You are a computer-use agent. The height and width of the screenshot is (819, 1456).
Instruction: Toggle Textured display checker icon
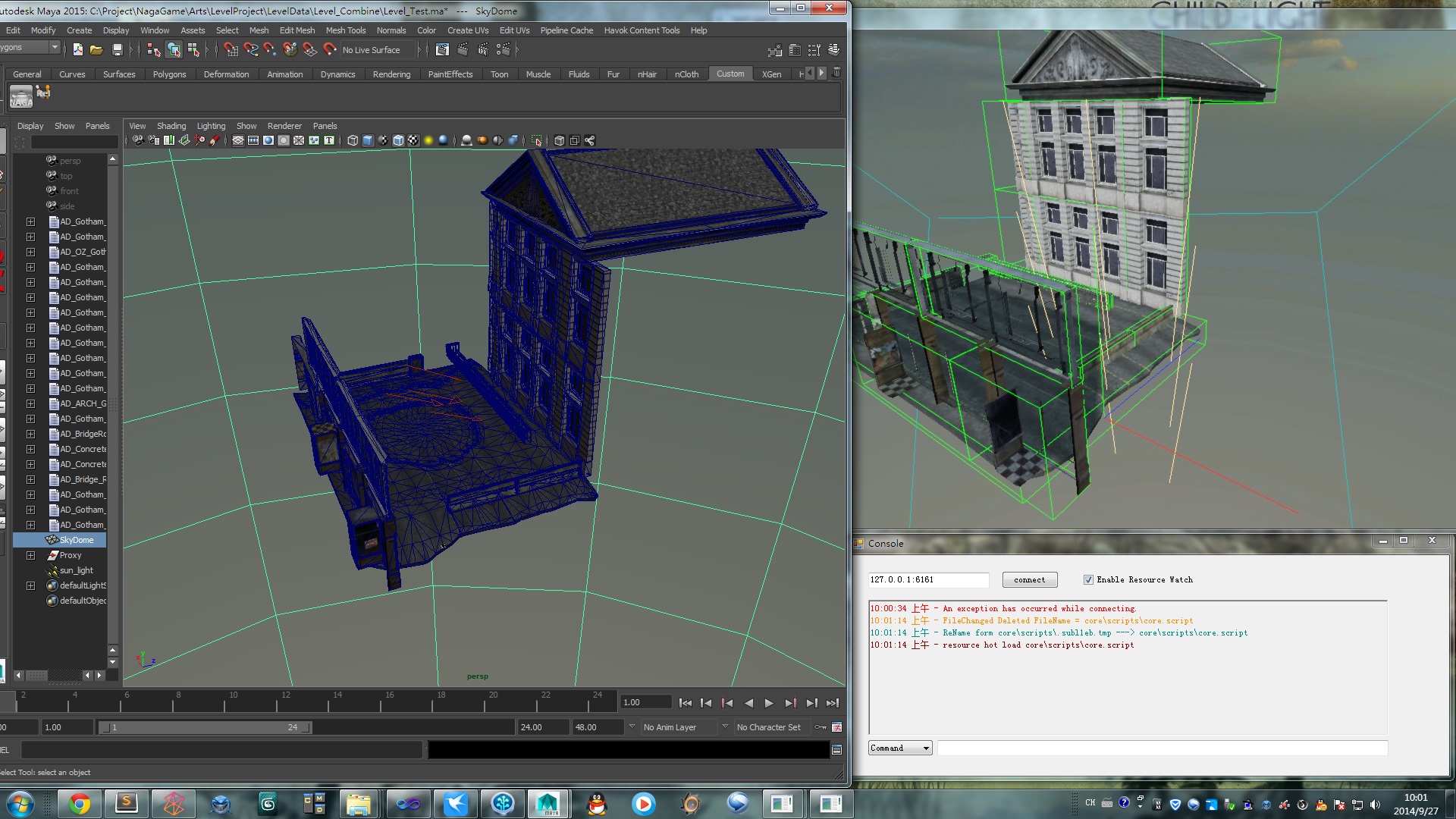tap(413, 140)
